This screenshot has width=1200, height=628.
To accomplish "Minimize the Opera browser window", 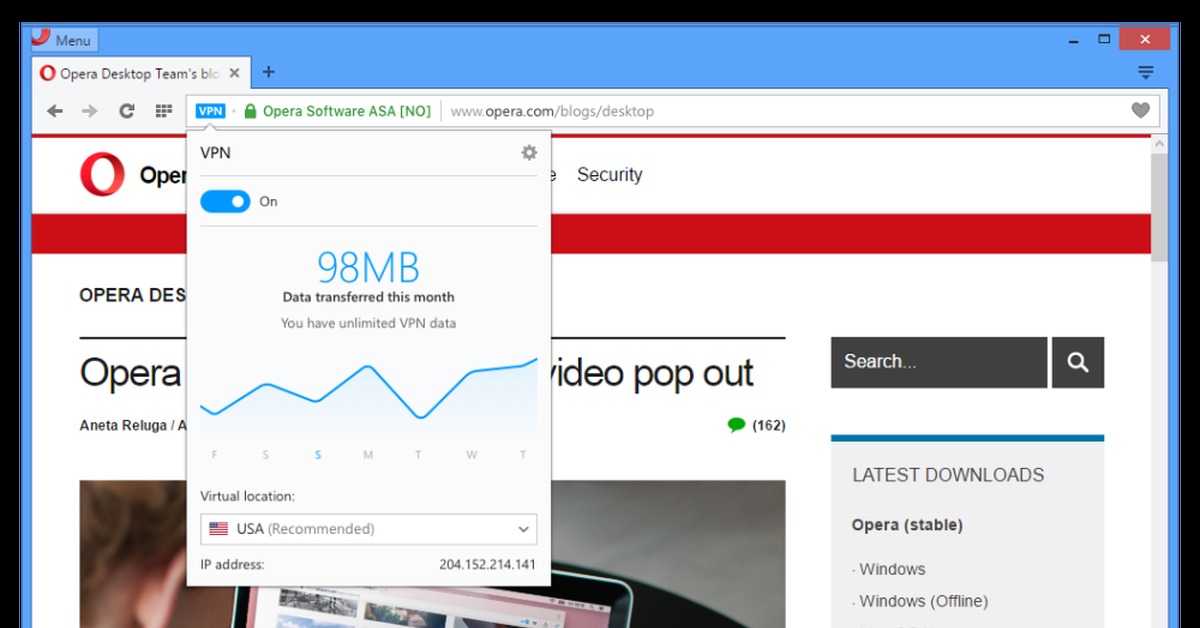I will click(x=1074, y=40).
